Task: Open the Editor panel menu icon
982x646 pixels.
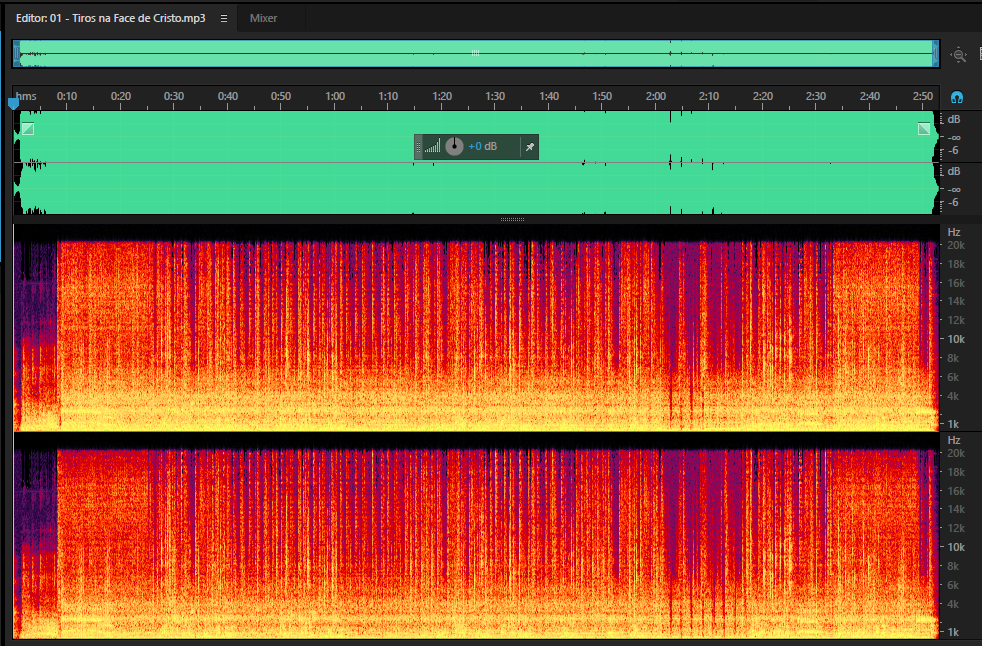Action: (x=224, y=18)
